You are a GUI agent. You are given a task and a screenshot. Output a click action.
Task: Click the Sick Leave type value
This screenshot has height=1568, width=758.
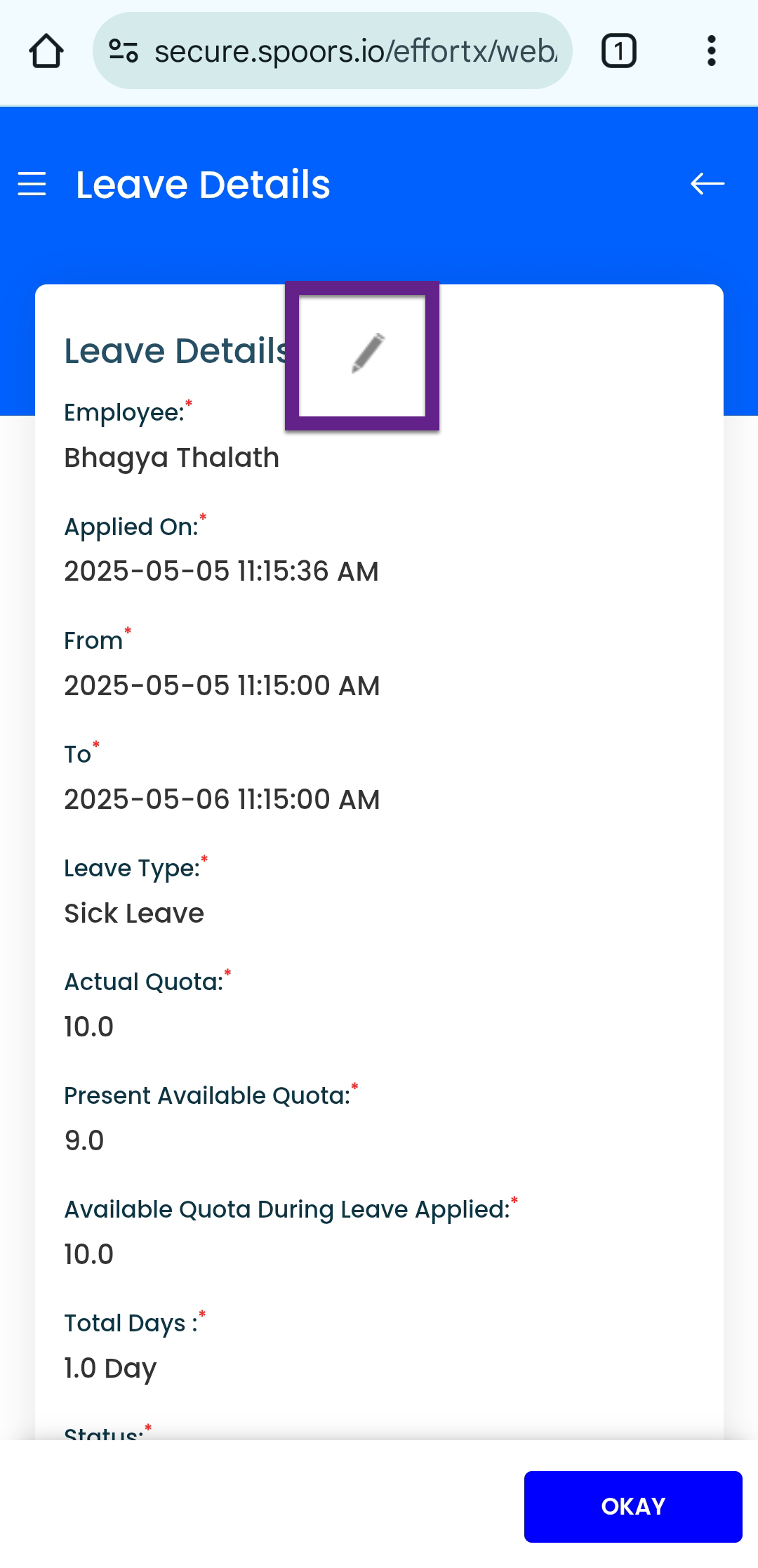(x=134, y=914)
